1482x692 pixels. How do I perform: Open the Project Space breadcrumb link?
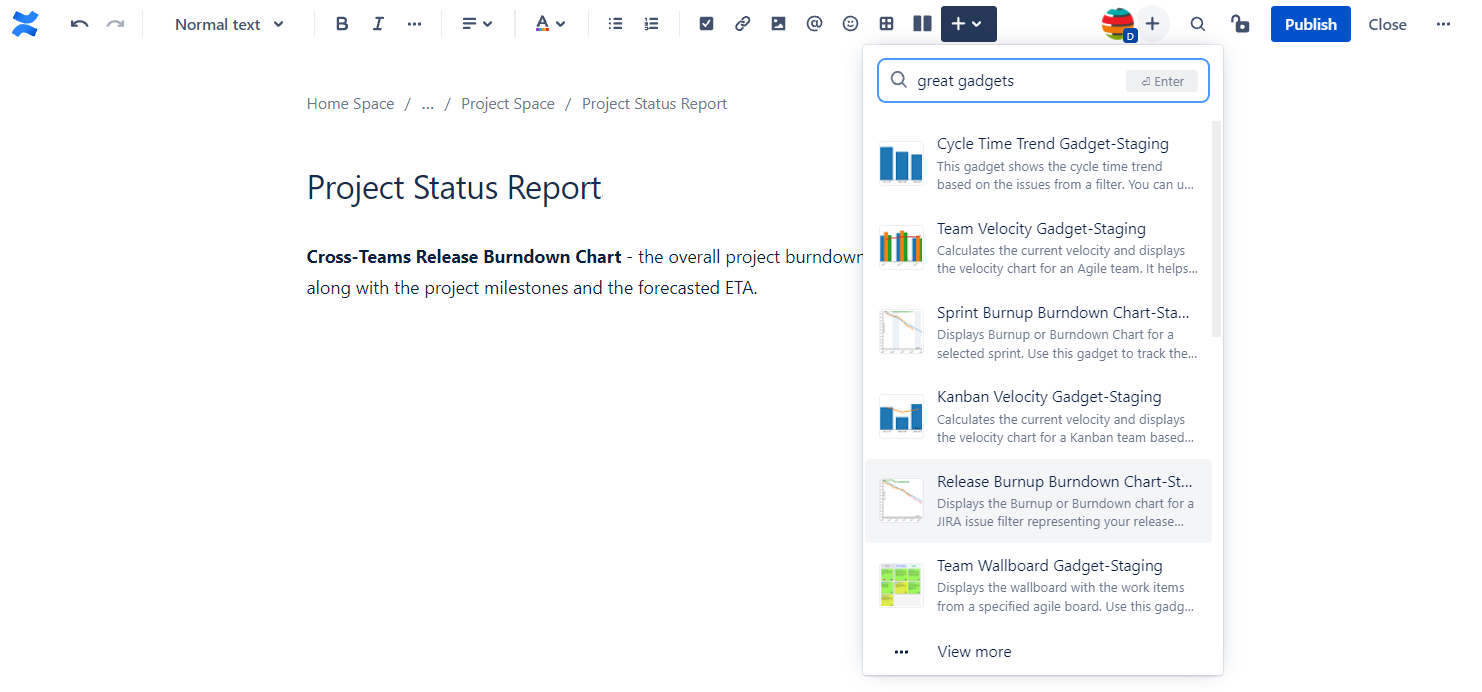(x=507, y=104)
